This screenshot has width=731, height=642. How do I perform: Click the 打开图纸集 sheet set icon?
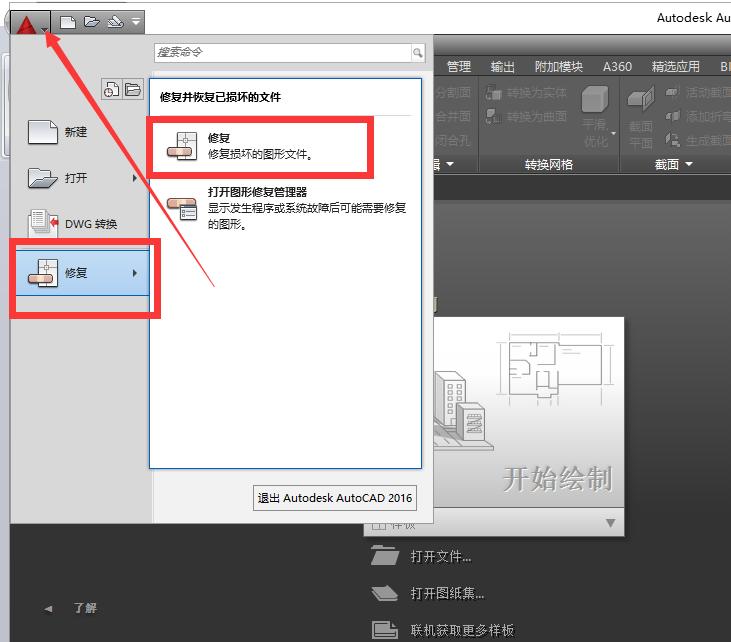tap(385, 593)
